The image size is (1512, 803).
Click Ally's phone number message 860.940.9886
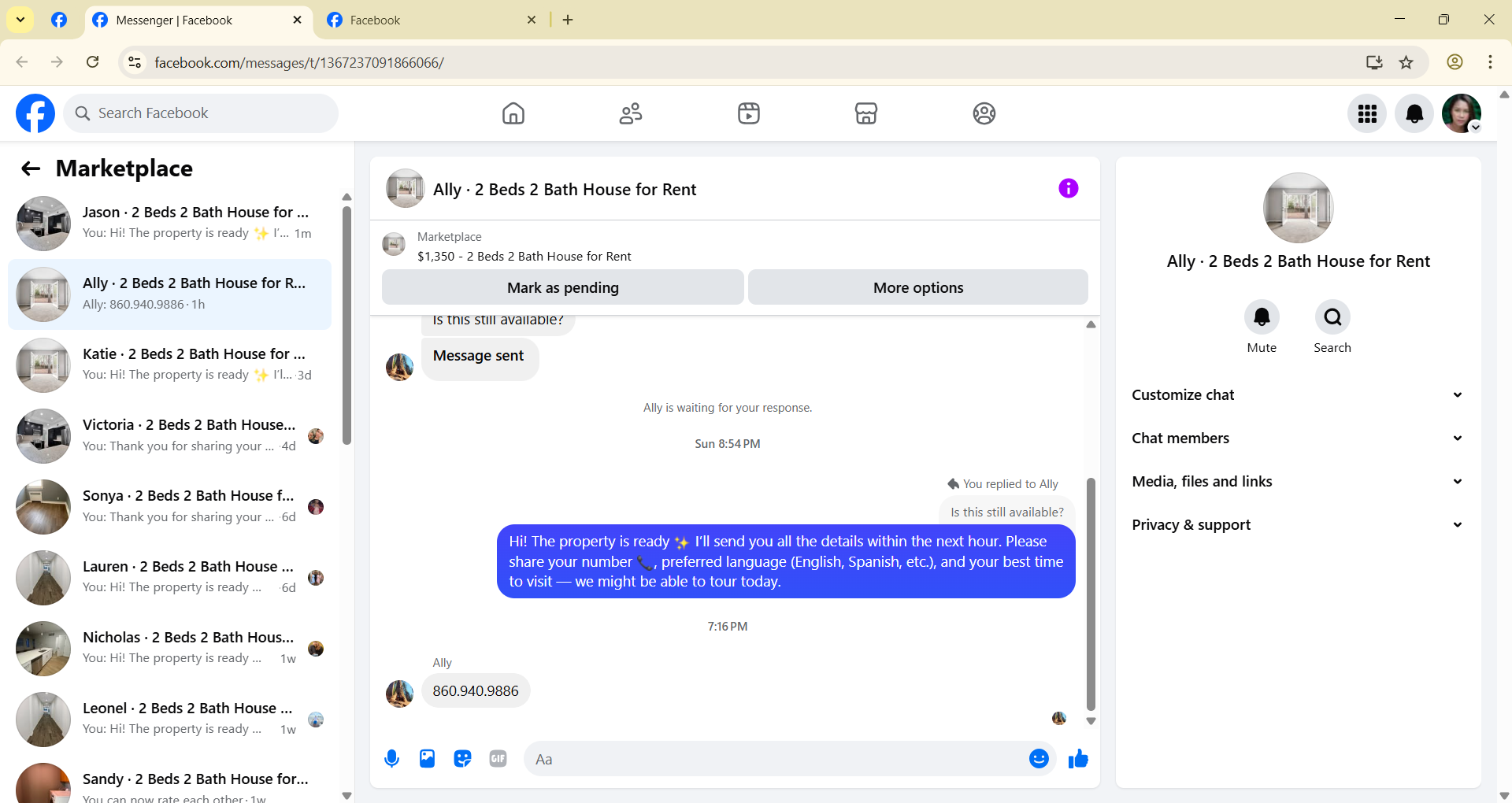coord(476,690)
